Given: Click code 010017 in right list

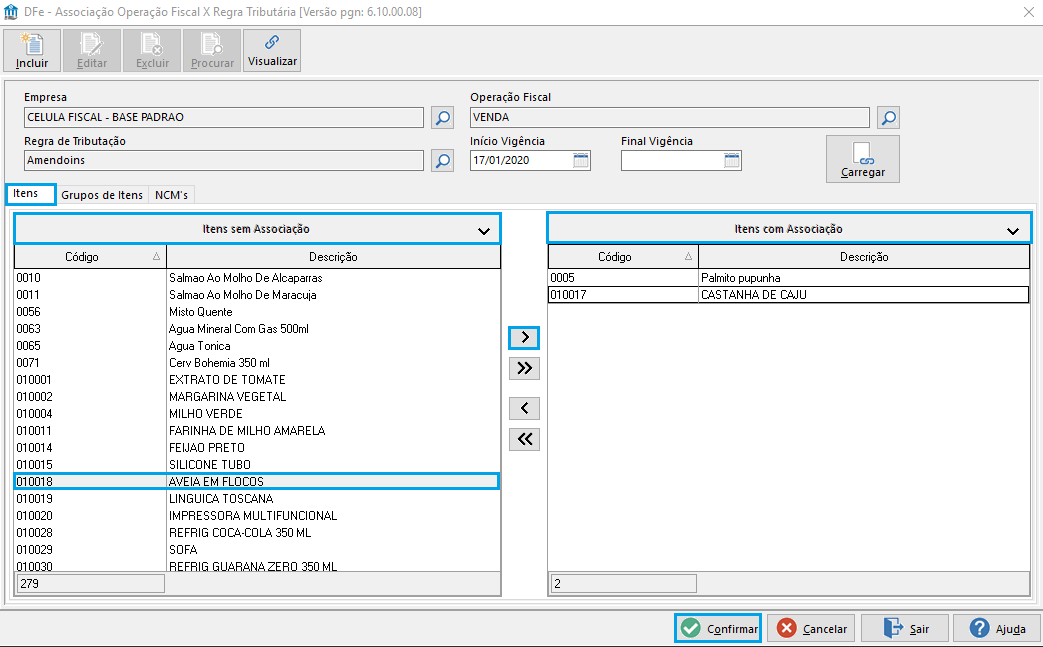Looking at the screenshot, I should pos(568,295).
